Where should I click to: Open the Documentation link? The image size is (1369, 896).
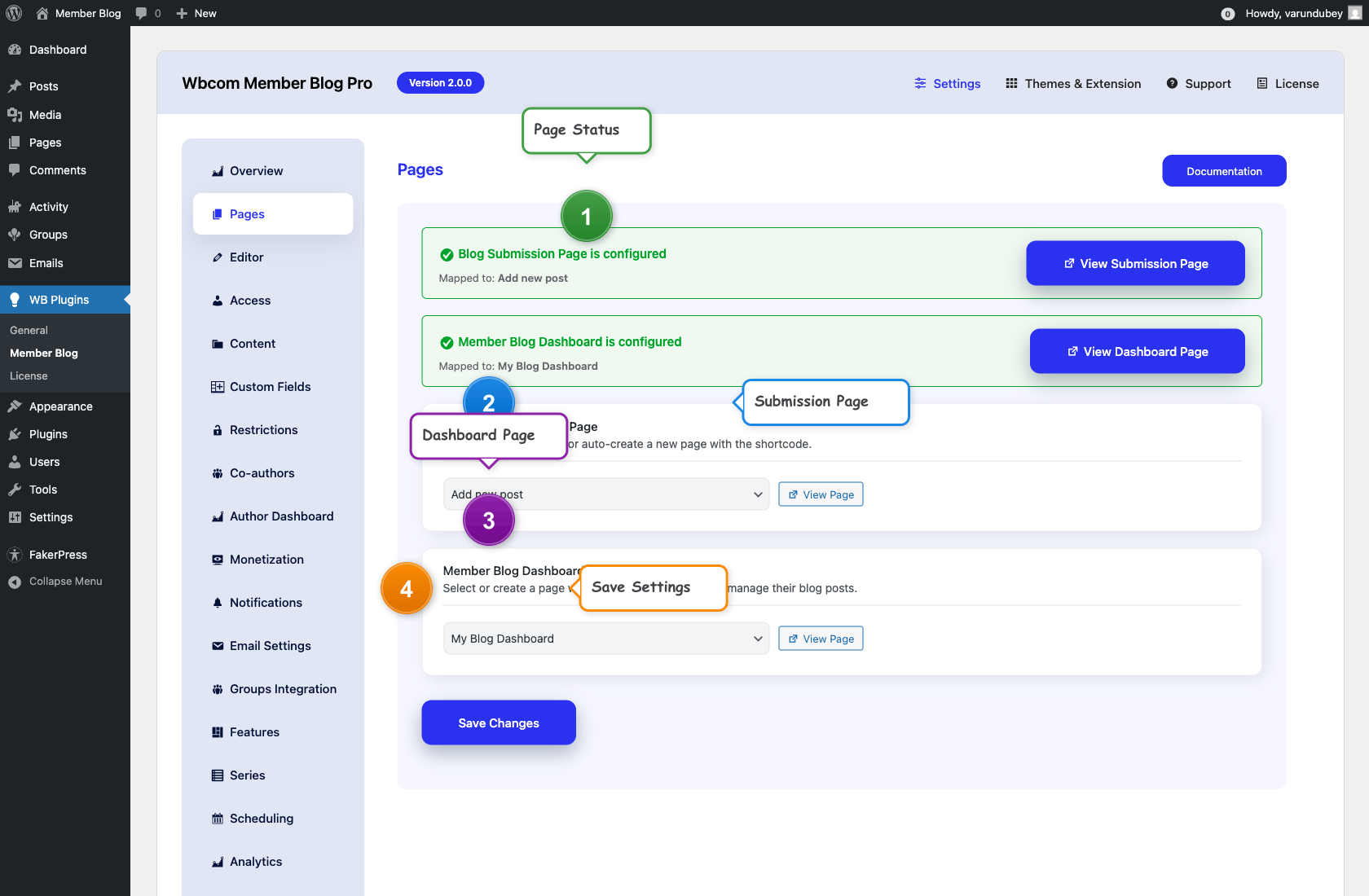(1224, 170)
